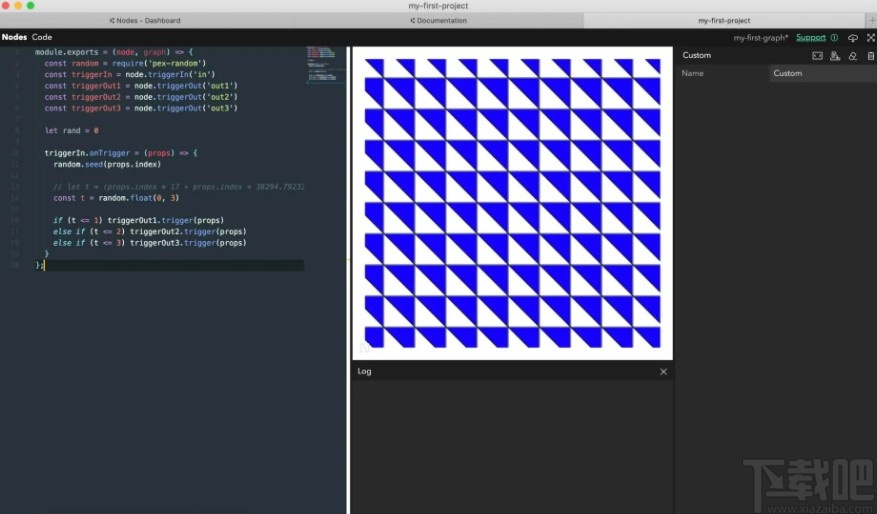Click the my-first-graph* title text

761,37
